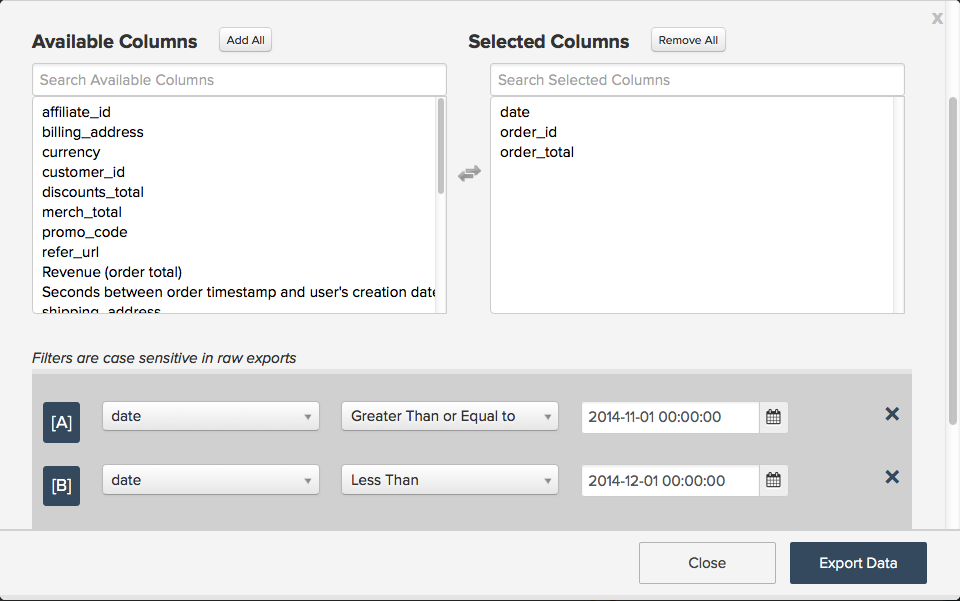Image resolution: width=960 pixels, height=601 pixels.
Task: Open filter A column dropdown showing date
Action: (x=211, y=417)
